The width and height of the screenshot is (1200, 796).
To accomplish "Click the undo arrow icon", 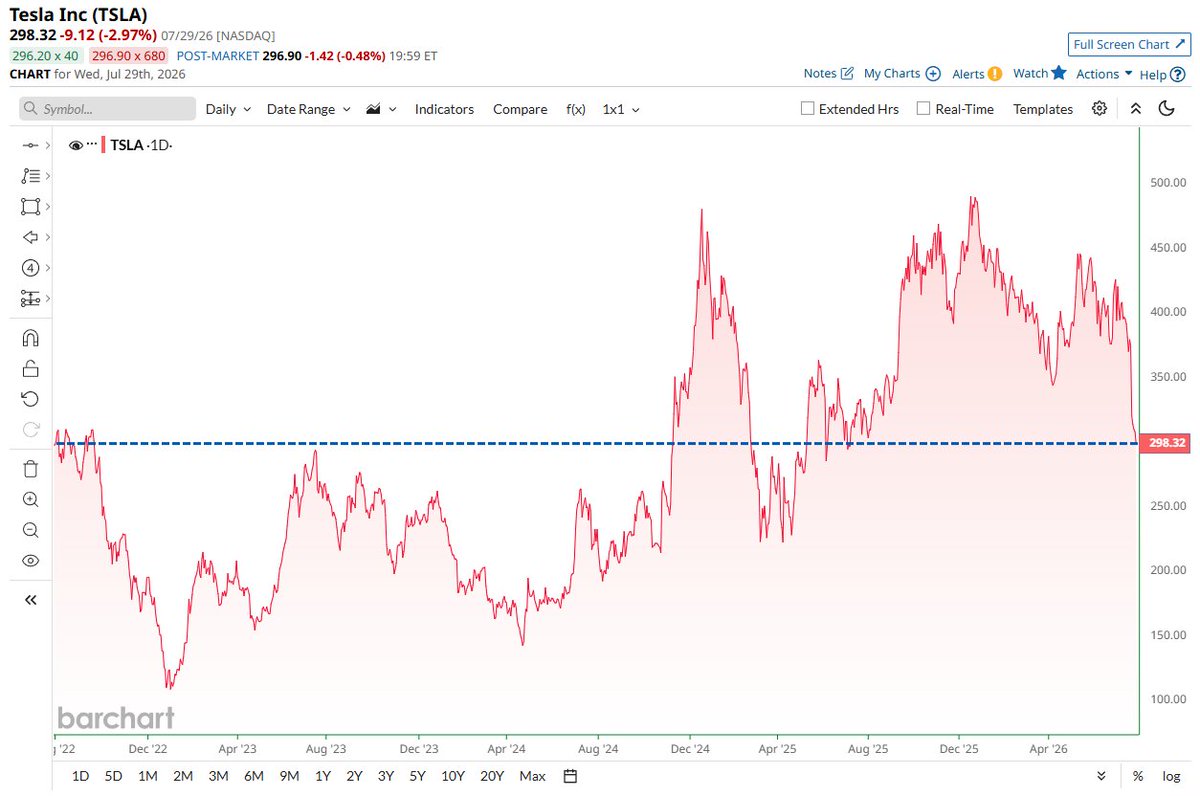I will point(30,399).
